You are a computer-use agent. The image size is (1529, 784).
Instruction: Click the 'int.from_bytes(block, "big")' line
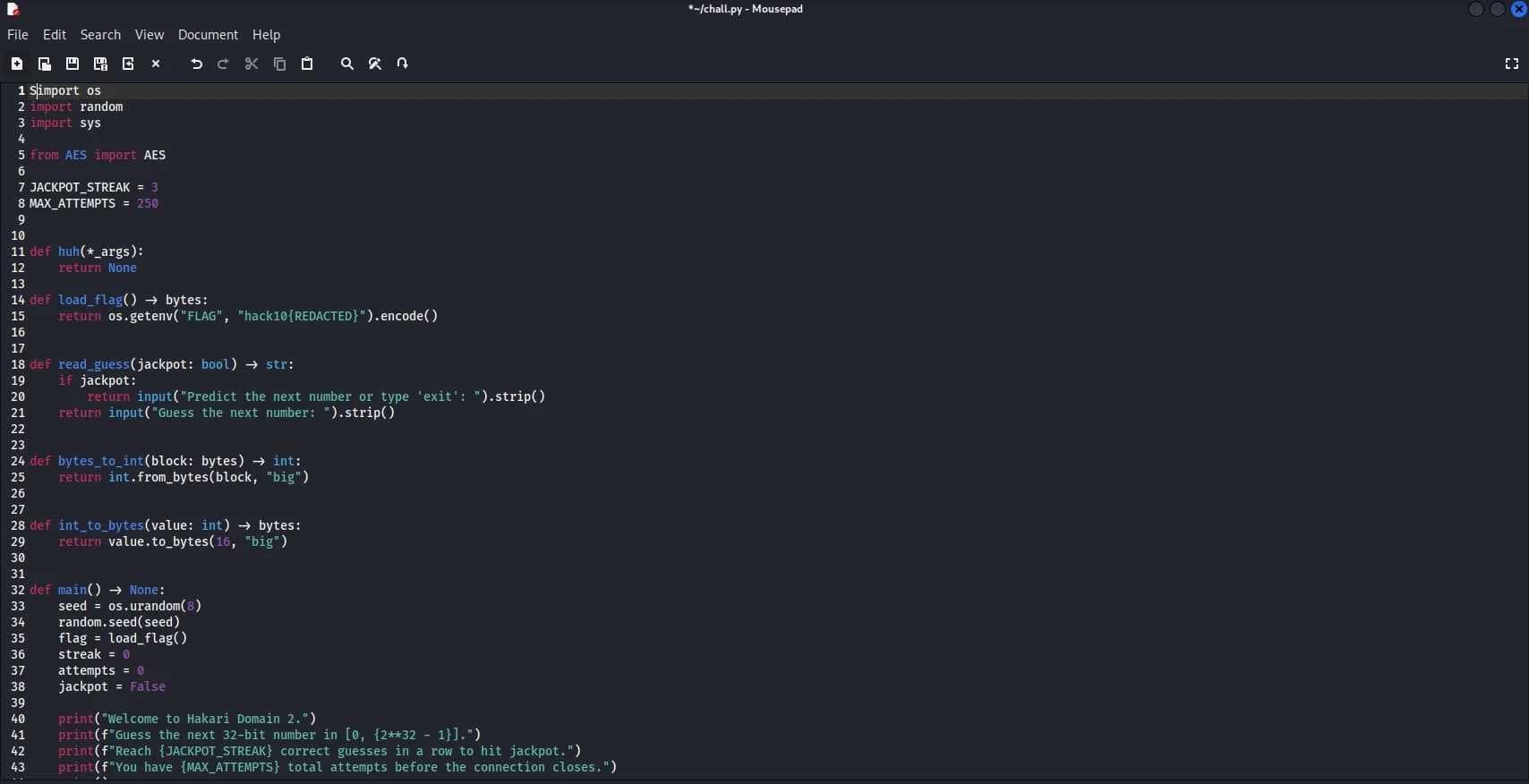(x=184, y=477)
